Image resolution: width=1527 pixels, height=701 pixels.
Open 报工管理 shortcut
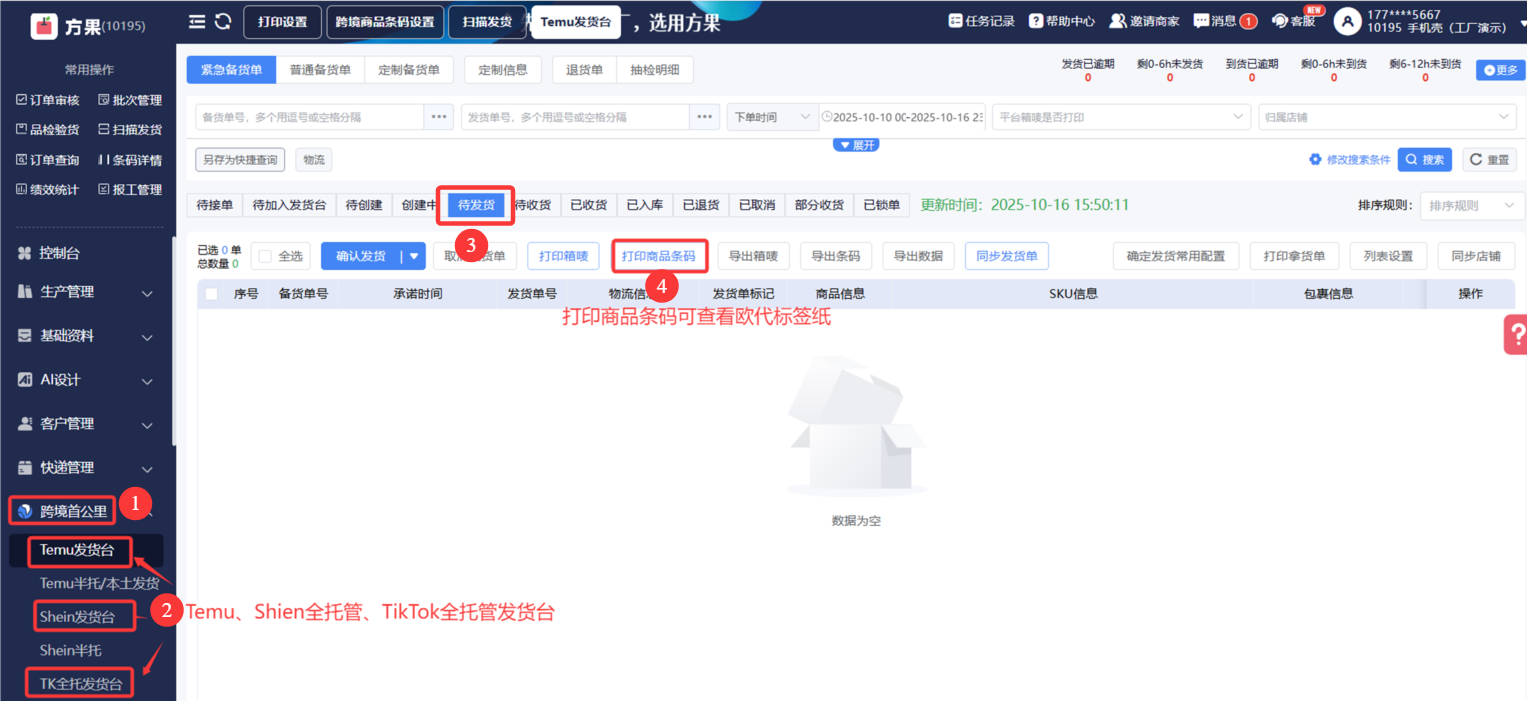[x=130, y=190]
